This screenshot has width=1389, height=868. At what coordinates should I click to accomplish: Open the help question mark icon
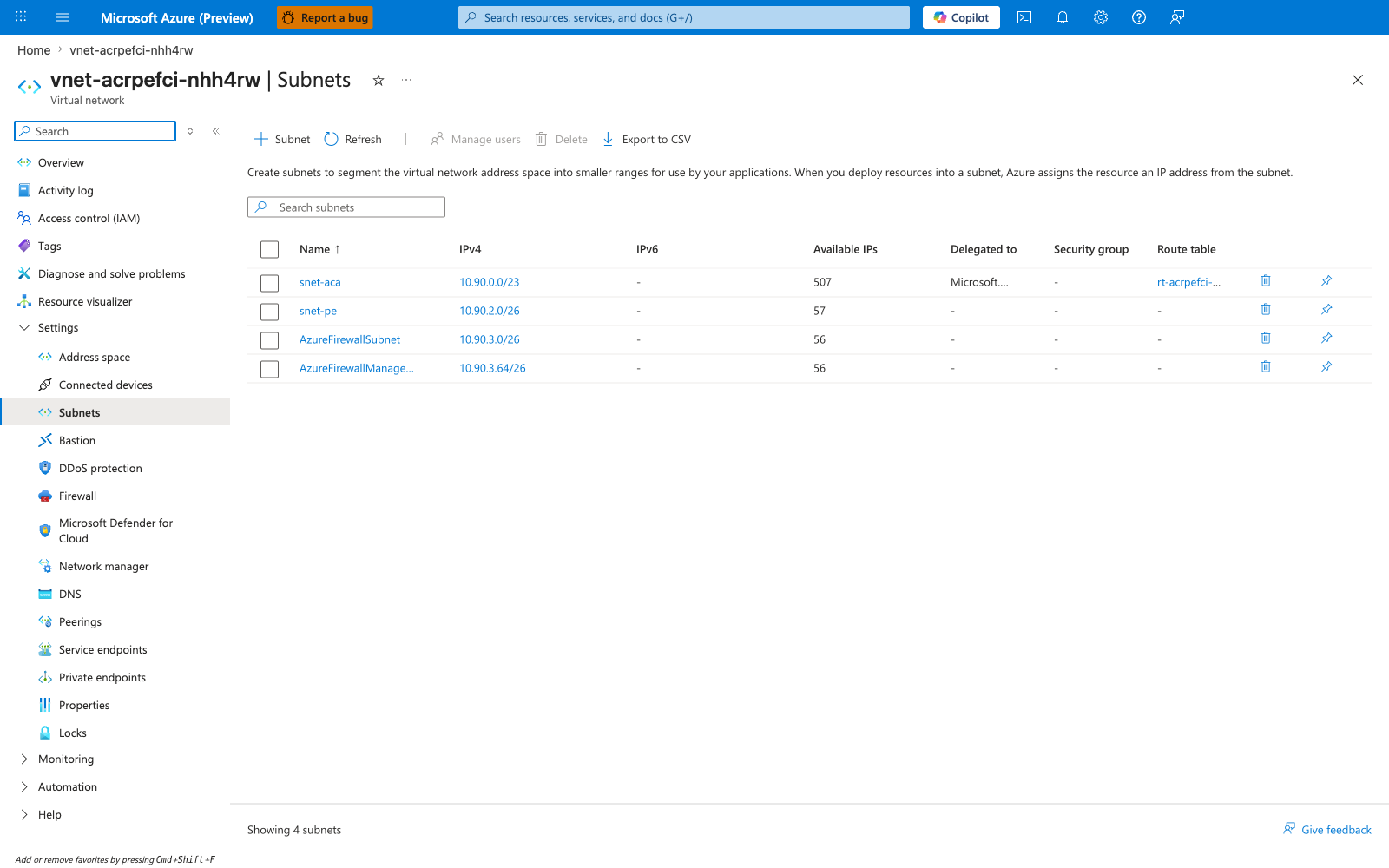[x=1139, y=17]
